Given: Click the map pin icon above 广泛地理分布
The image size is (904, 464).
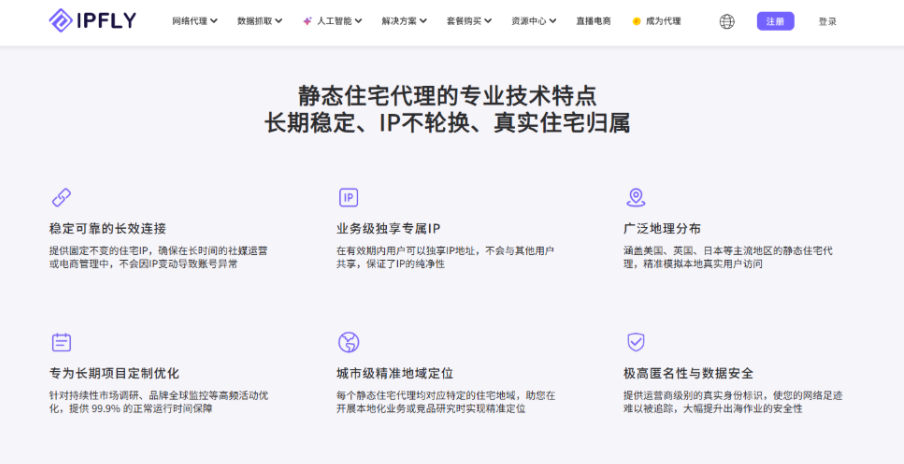Looking at the screenshot, I should pos(635,197).
